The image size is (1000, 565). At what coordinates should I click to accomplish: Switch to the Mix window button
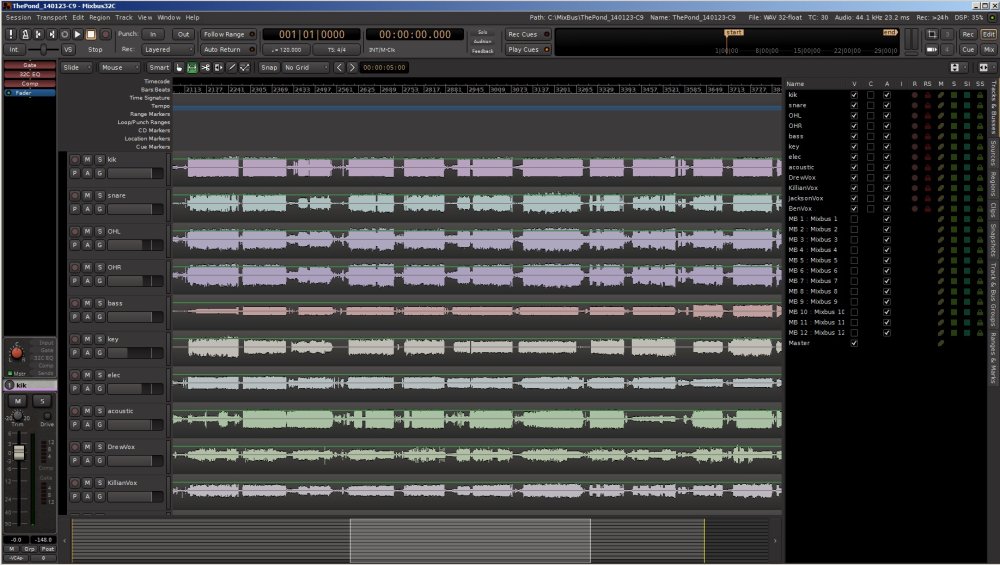[988, 49]
